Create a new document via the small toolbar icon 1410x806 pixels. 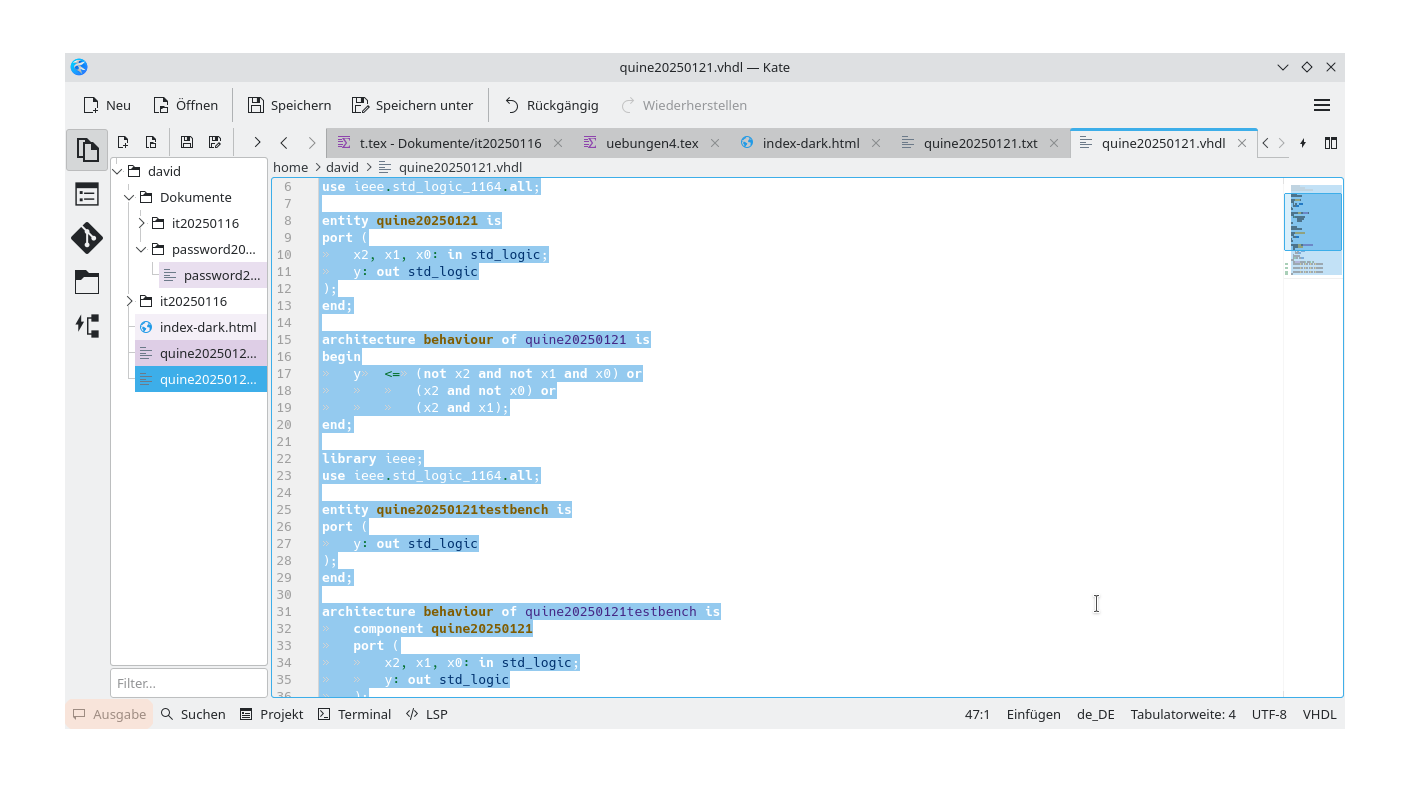point(123,142)
